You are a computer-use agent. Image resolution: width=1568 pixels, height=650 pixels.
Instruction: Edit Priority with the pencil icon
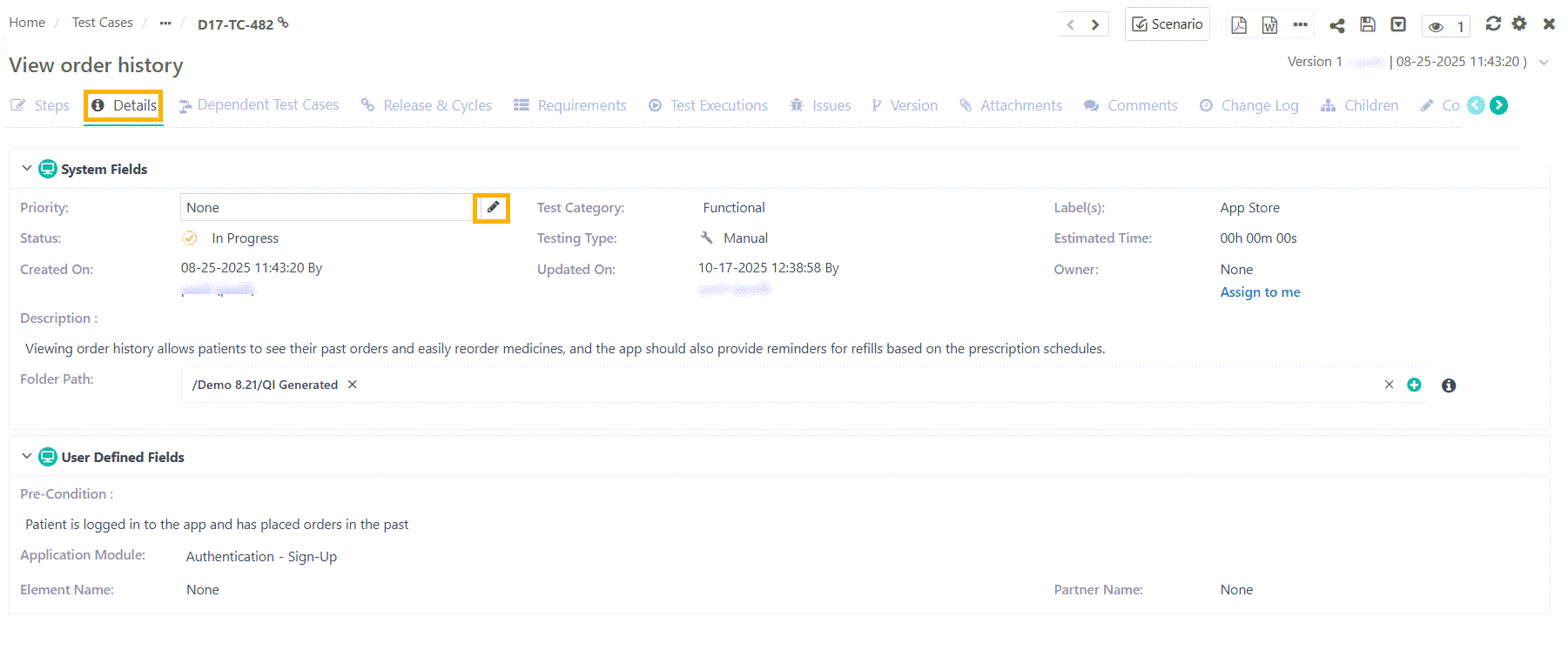(492, 207)
